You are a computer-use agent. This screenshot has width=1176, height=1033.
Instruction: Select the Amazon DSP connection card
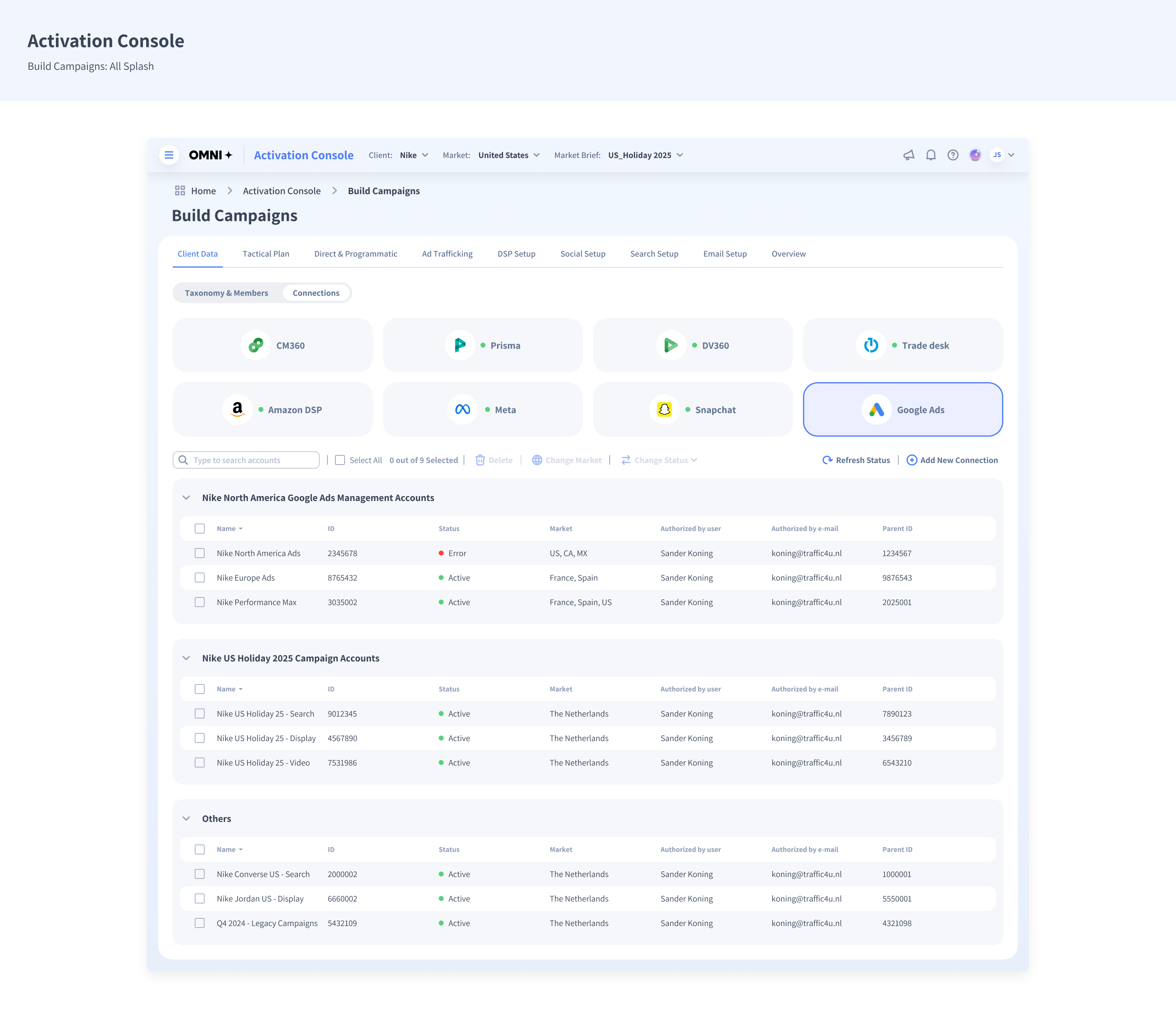pyautogui.click(x=272, y=410)
